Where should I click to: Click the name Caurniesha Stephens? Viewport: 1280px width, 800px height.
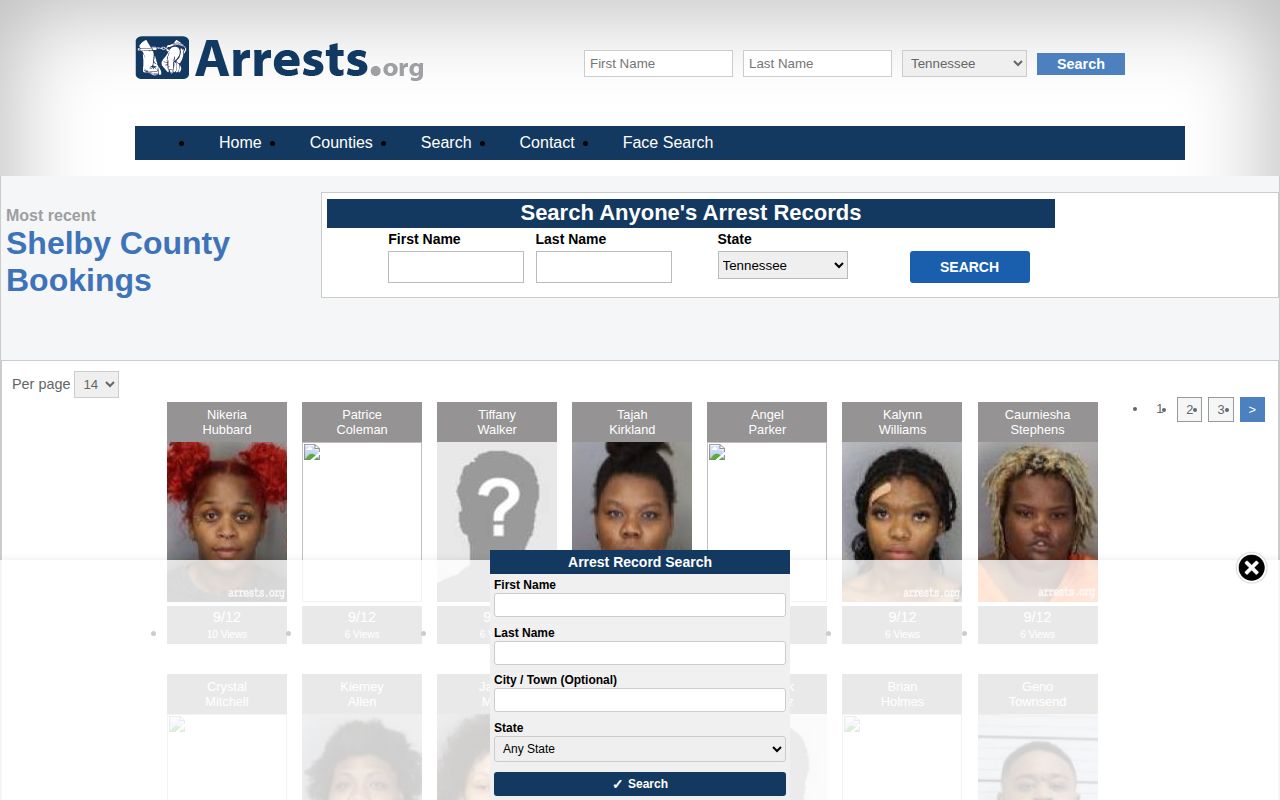1038,422
